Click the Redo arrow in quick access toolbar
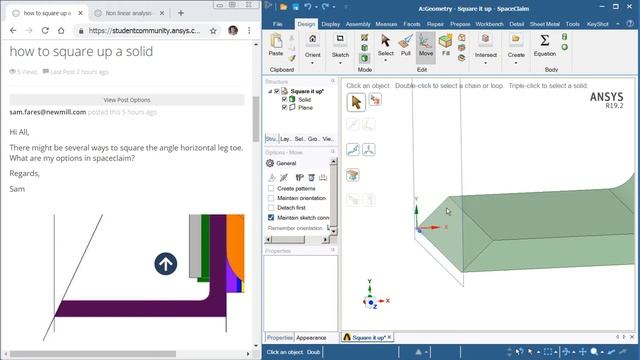This screenshot has width=640, height=360. pos(325,7)
